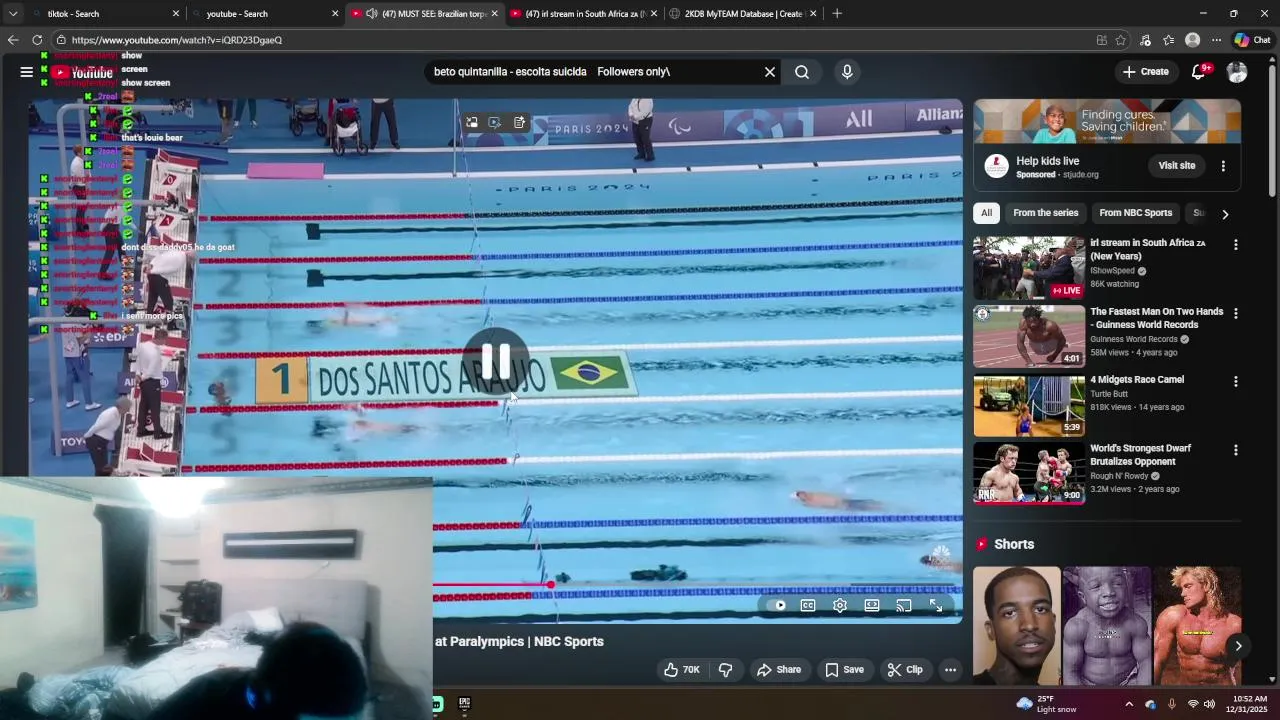Open the Epic Games taskbar icon

click(464, 704)
